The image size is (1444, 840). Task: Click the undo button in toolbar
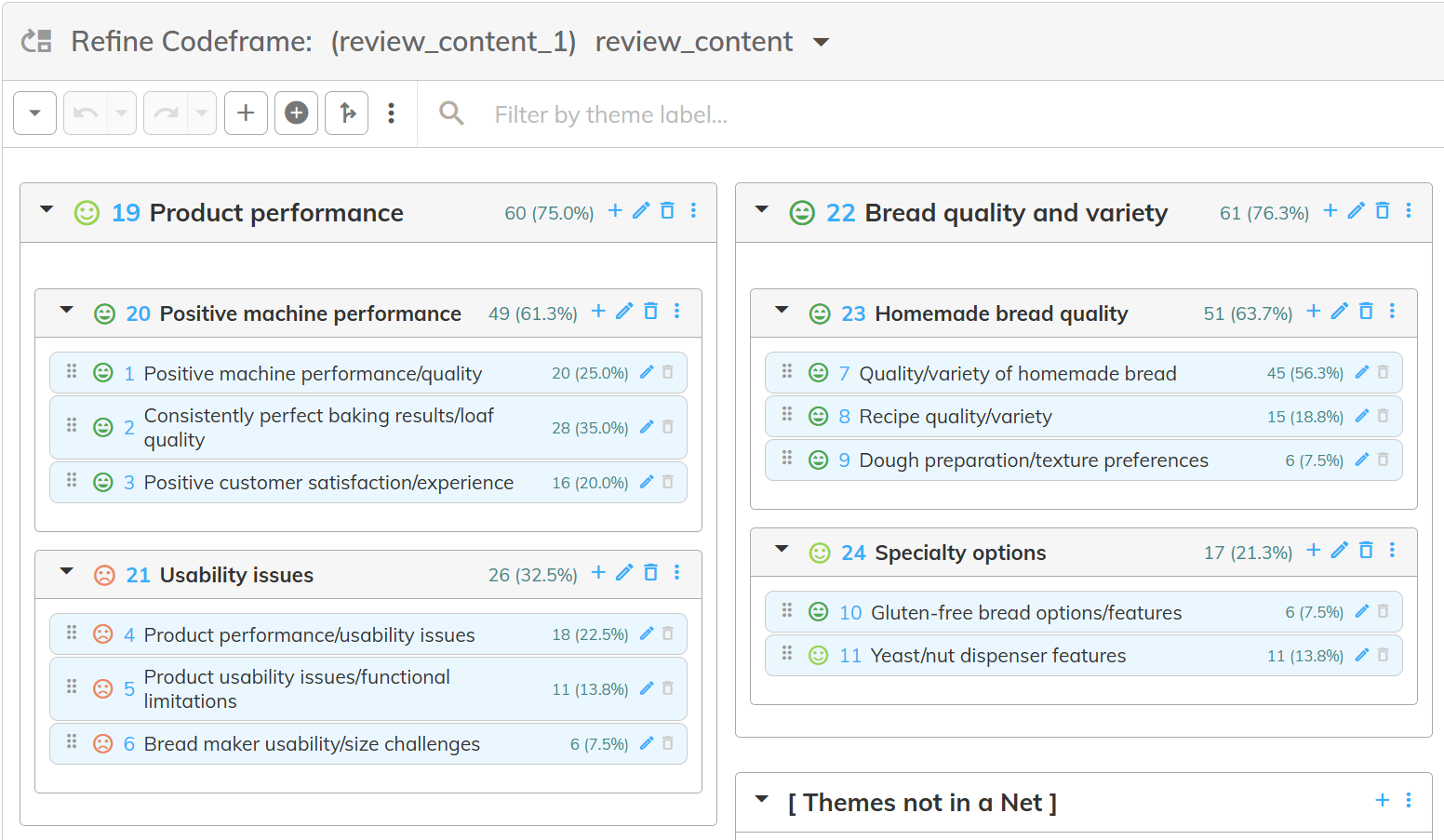pos(86,113)
